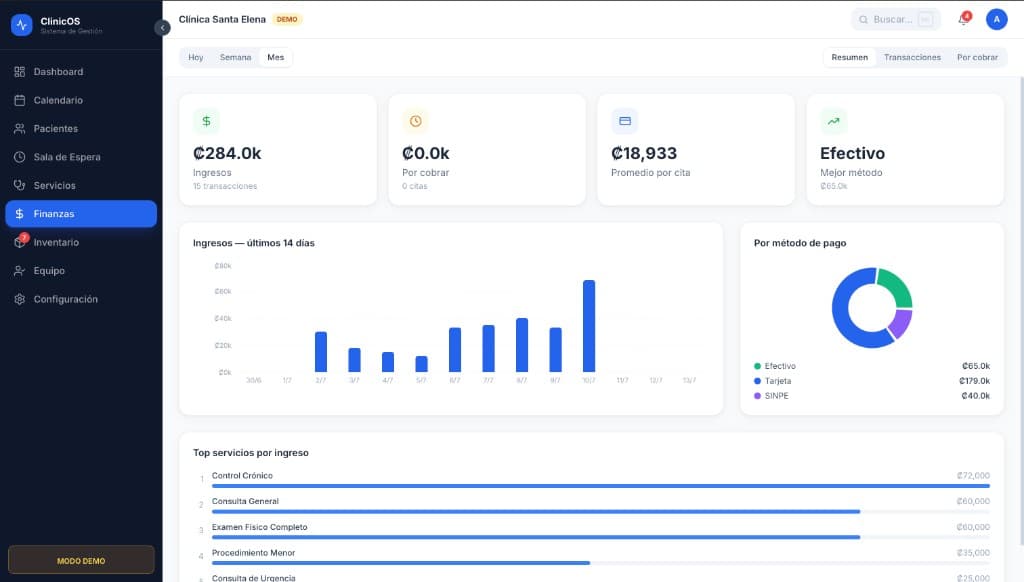This screenshot has height=582, width=1024.
Task: Select the Mes period option
Action: click(276, 57)
